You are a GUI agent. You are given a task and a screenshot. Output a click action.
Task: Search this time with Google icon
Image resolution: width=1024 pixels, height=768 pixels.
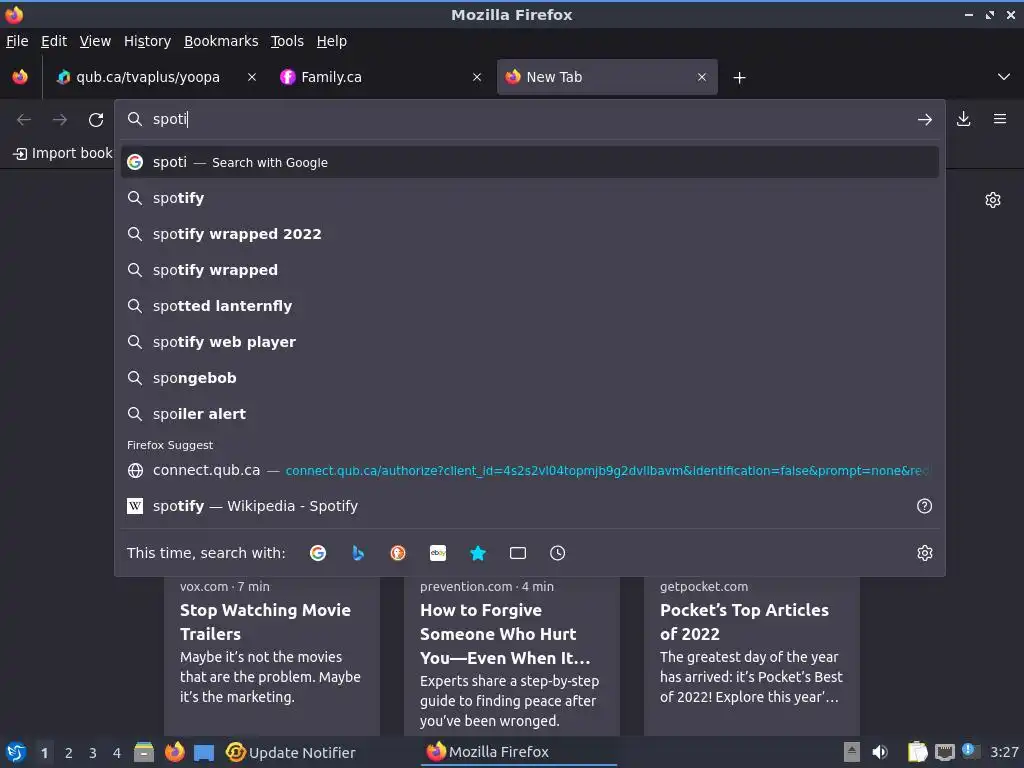[x=318, y=553]
